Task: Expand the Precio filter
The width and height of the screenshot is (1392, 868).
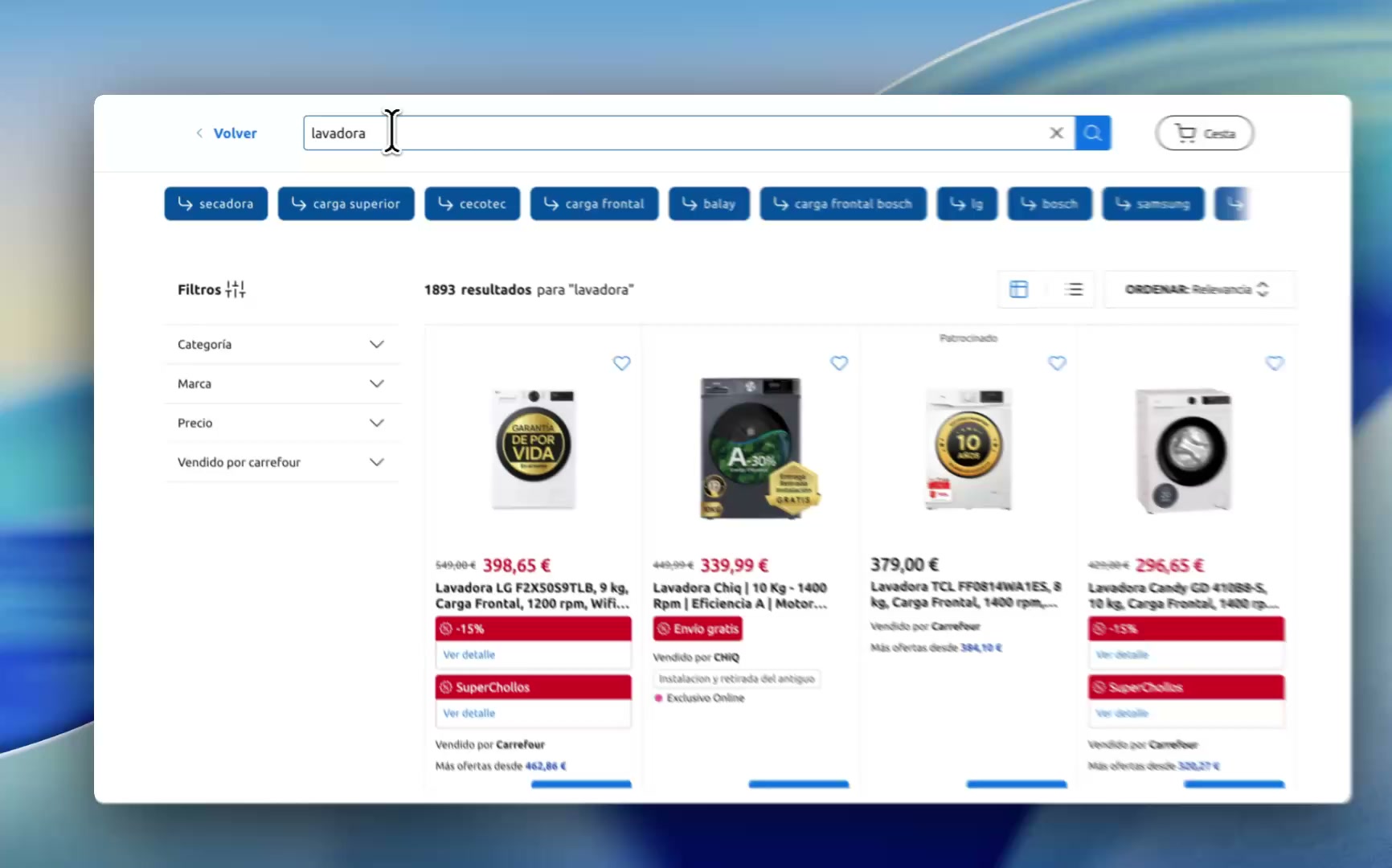Action: [x=281, y=423]
